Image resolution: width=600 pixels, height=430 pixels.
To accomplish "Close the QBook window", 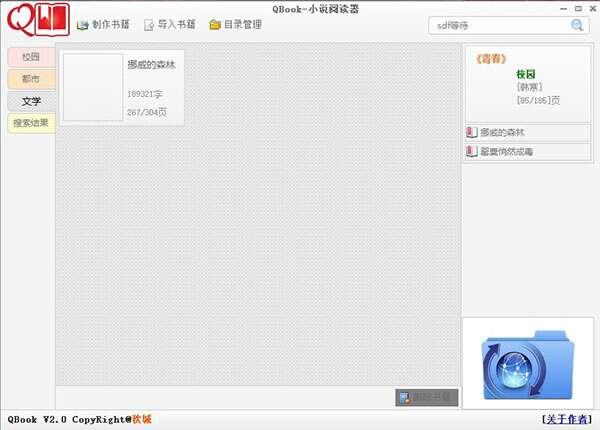I will pos(593,8).
